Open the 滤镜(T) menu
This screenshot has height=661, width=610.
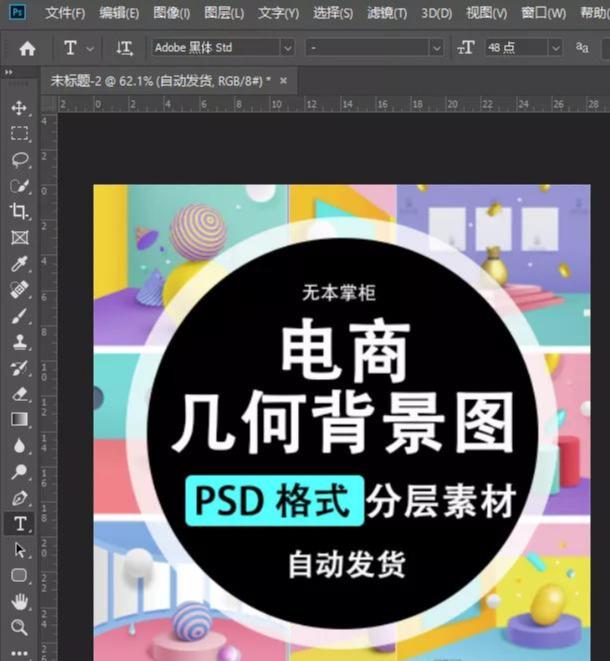[387, 14]
